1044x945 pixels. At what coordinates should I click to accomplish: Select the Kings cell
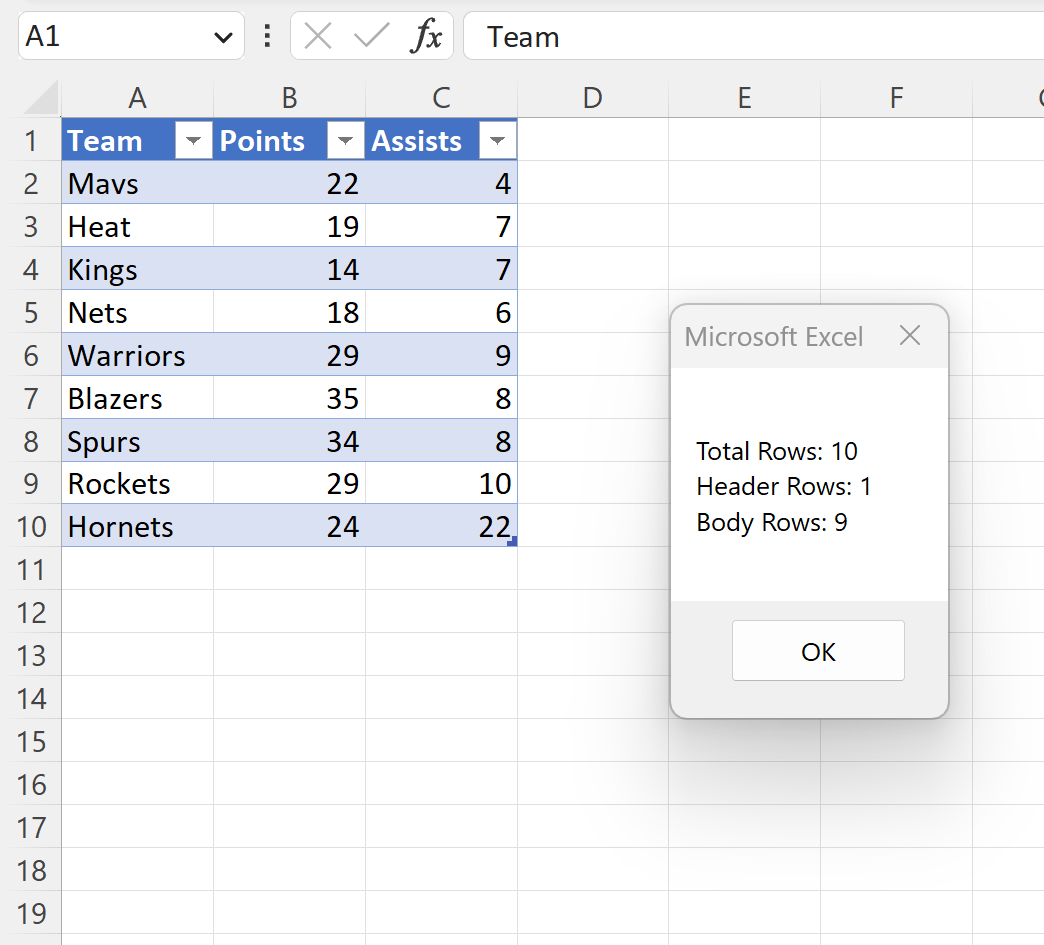click(137, 269)
